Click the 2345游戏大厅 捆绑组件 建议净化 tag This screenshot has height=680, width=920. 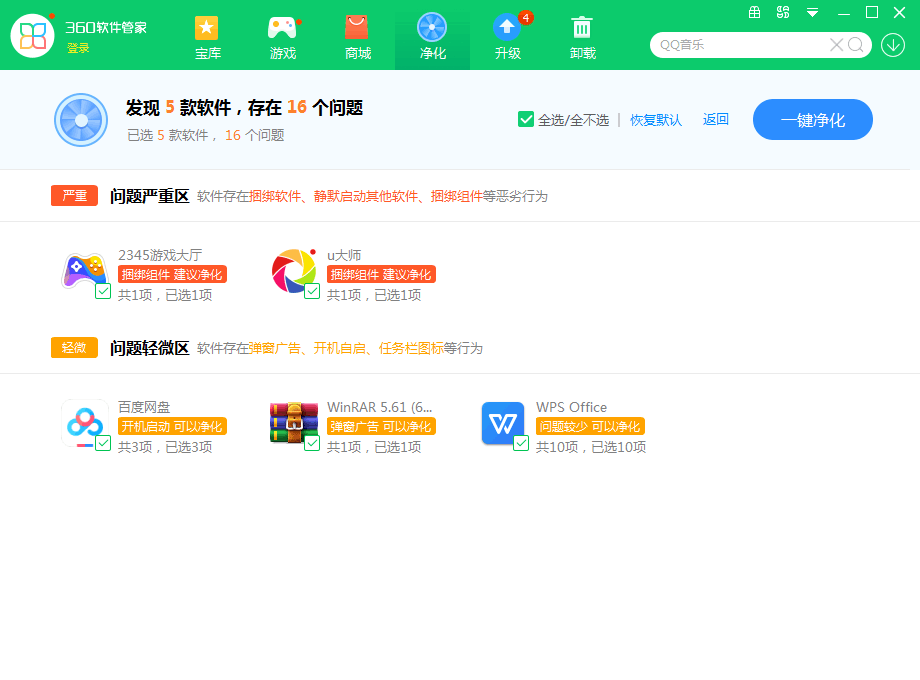[x=172, y=275]
